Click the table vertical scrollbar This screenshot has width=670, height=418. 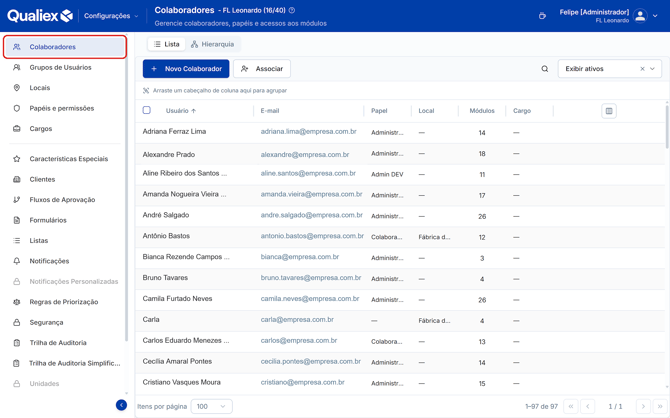pos(667,125)
